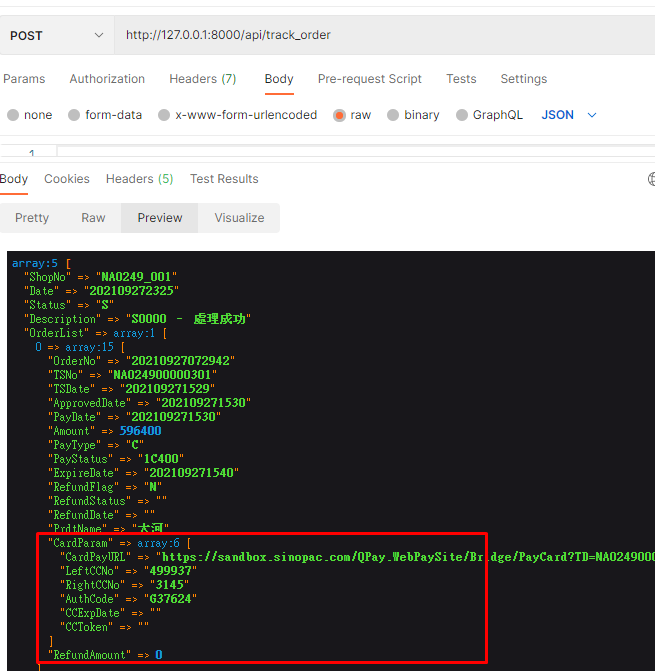
Task: Open the request Headers (7) tab
Action: click(x=202, y=79)
